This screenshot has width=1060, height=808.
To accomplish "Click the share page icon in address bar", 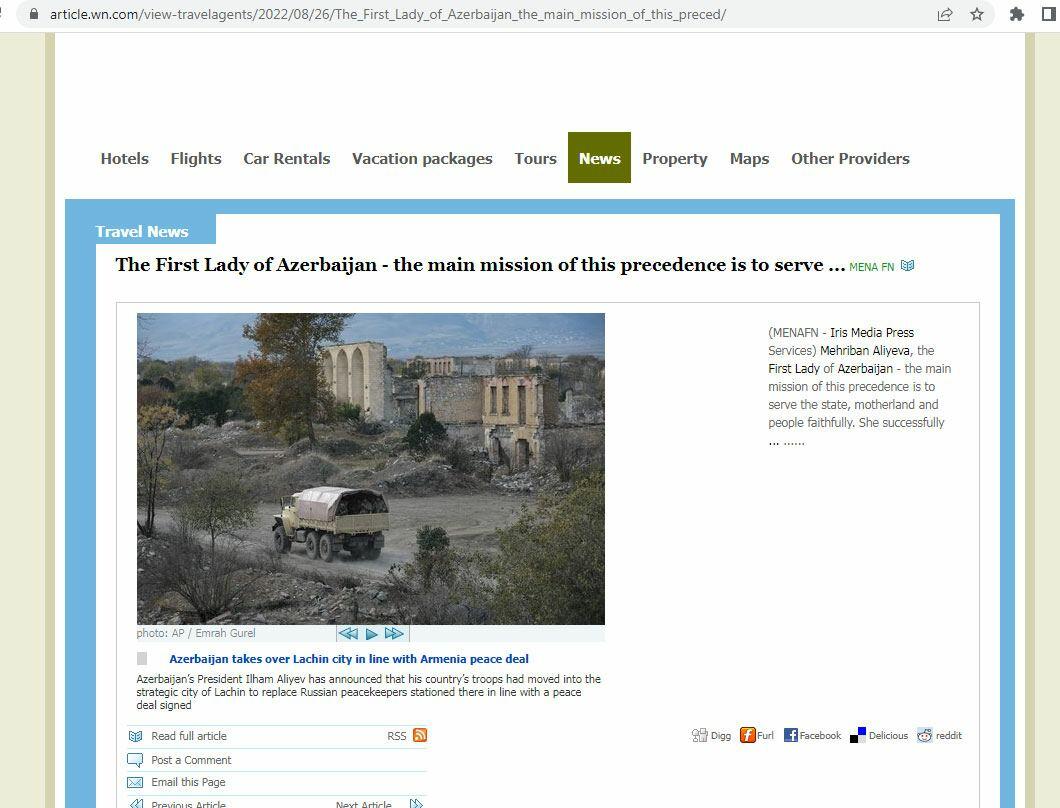I will pos(944,14).
